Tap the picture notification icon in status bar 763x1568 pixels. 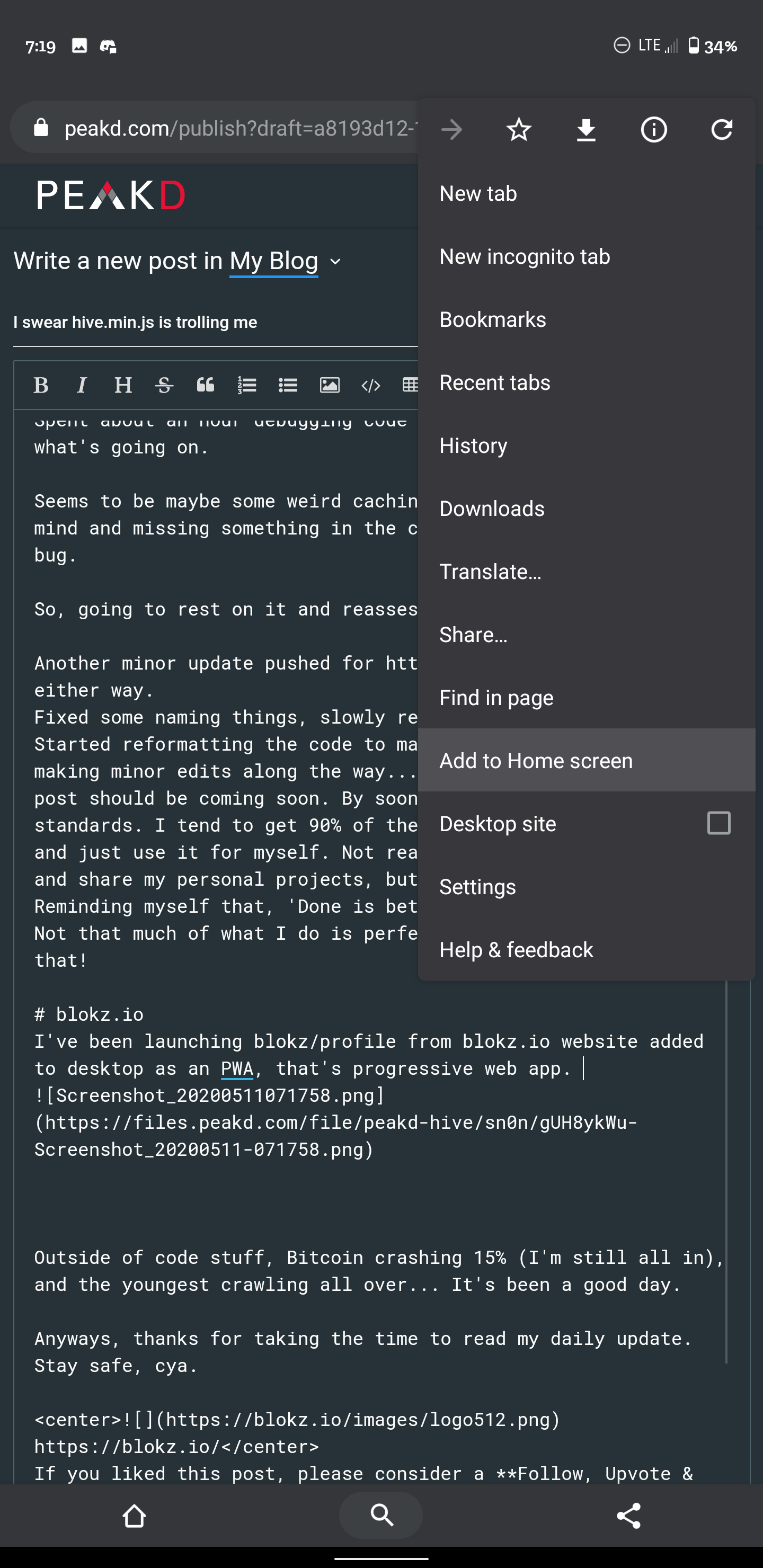79,46
